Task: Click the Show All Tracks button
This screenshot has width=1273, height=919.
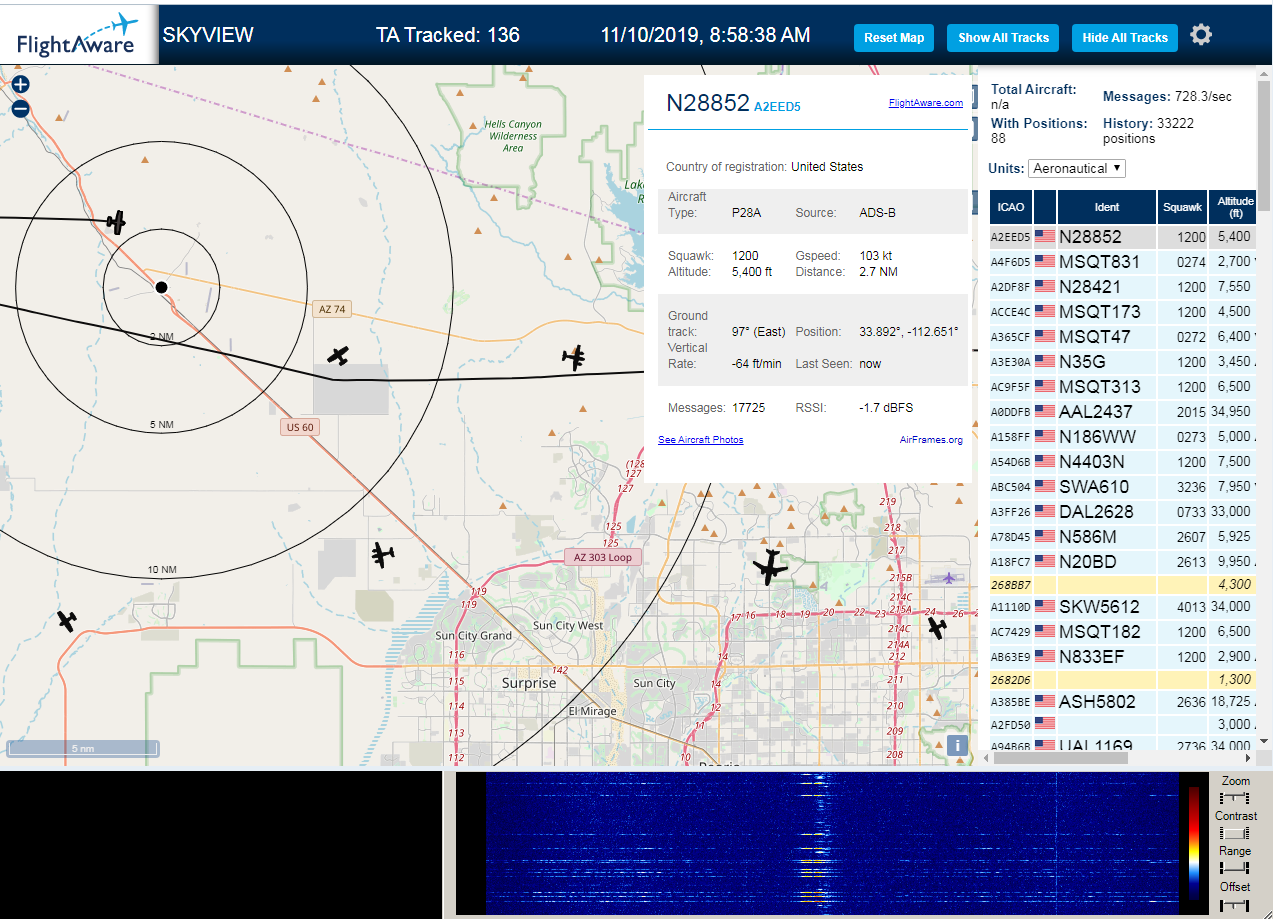Action: (x=1003, y=38)
